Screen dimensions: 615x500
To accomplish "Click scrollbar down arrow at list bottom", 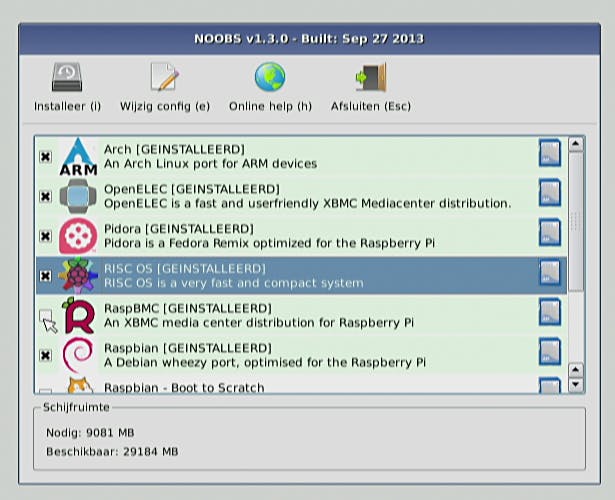I will 575,385.
